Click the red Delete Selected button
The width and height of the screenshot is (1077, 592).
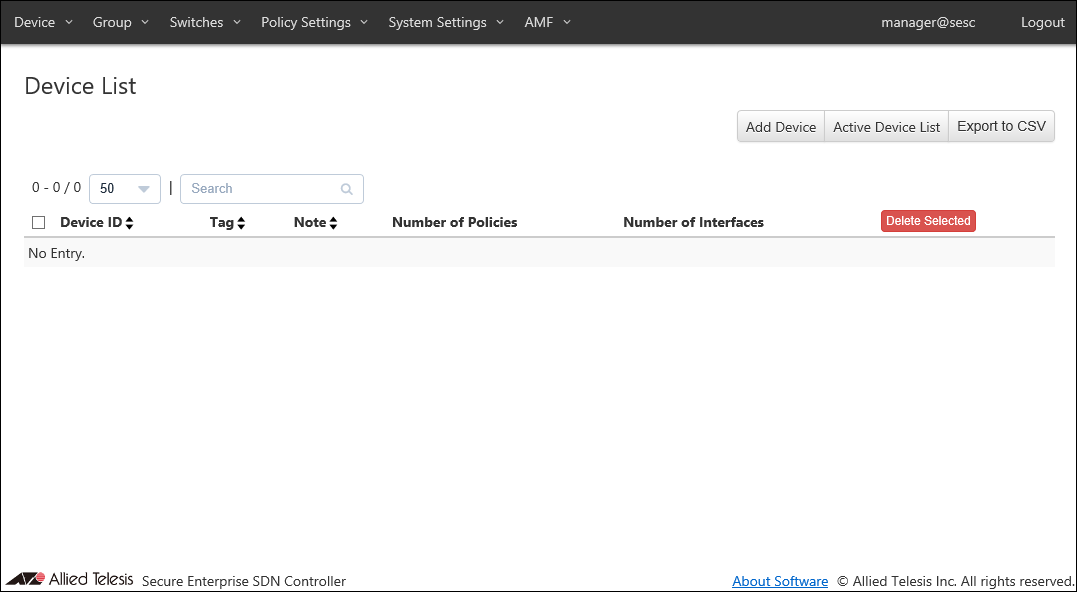point(928,221)
